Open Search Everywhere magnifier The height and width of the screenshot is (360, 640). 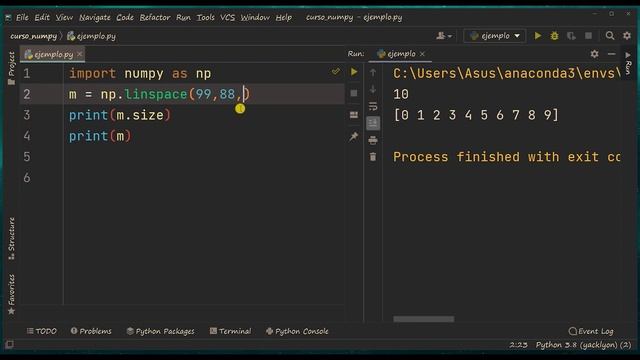click(x=610, y=36)
